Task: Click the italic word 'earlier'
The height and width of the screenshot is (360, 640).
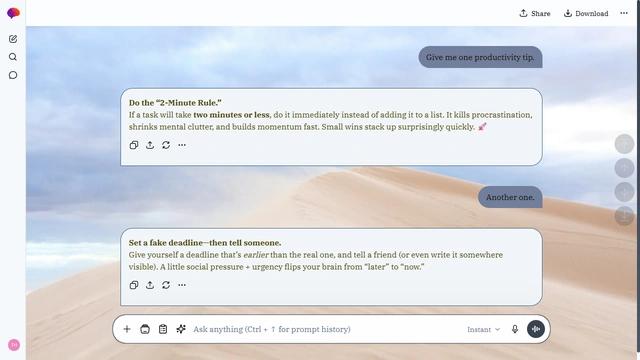Action: tap(256, 255)
